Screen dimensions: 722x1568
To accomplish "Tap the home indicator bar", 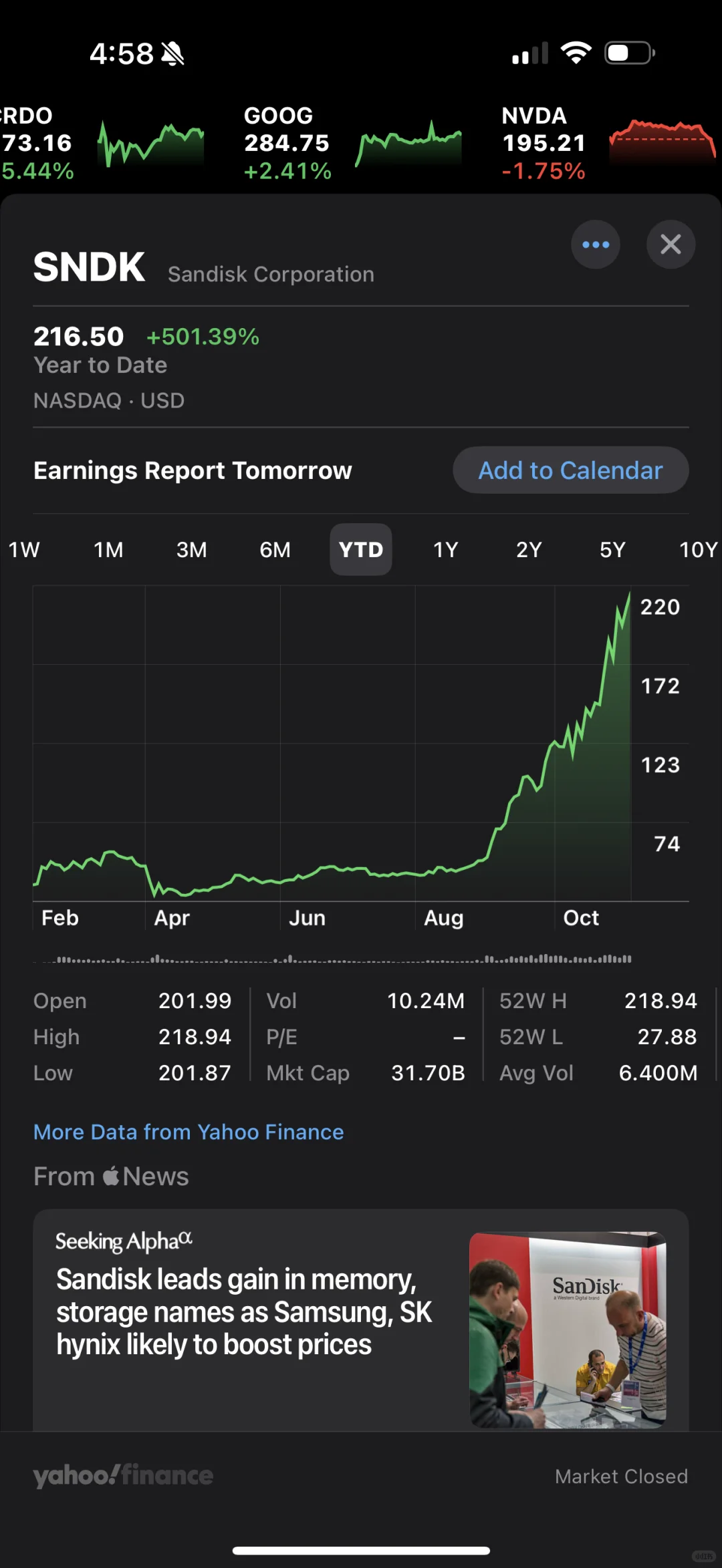I will (x=361, y=1550).
